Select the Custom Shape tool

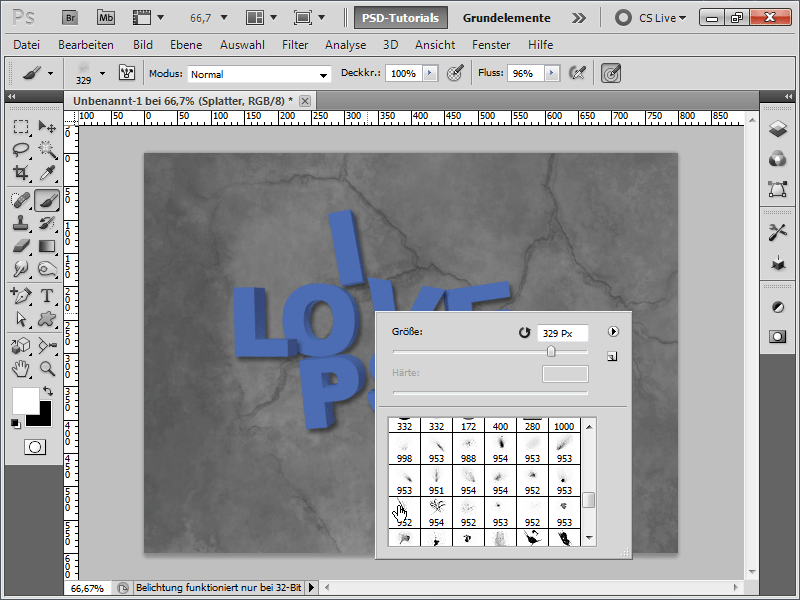tap(47, 319)
